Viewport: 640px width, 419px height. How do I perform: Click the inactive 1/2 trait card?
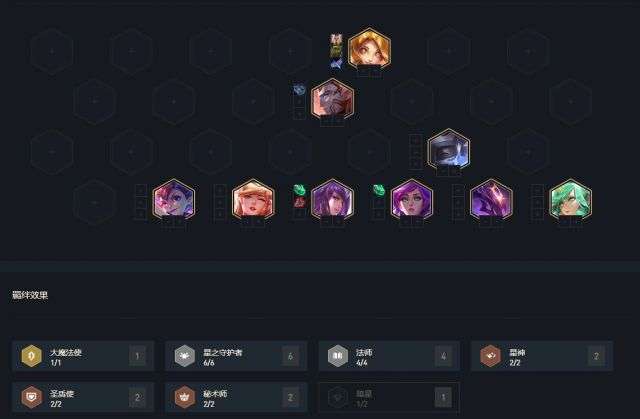(389, 397)
